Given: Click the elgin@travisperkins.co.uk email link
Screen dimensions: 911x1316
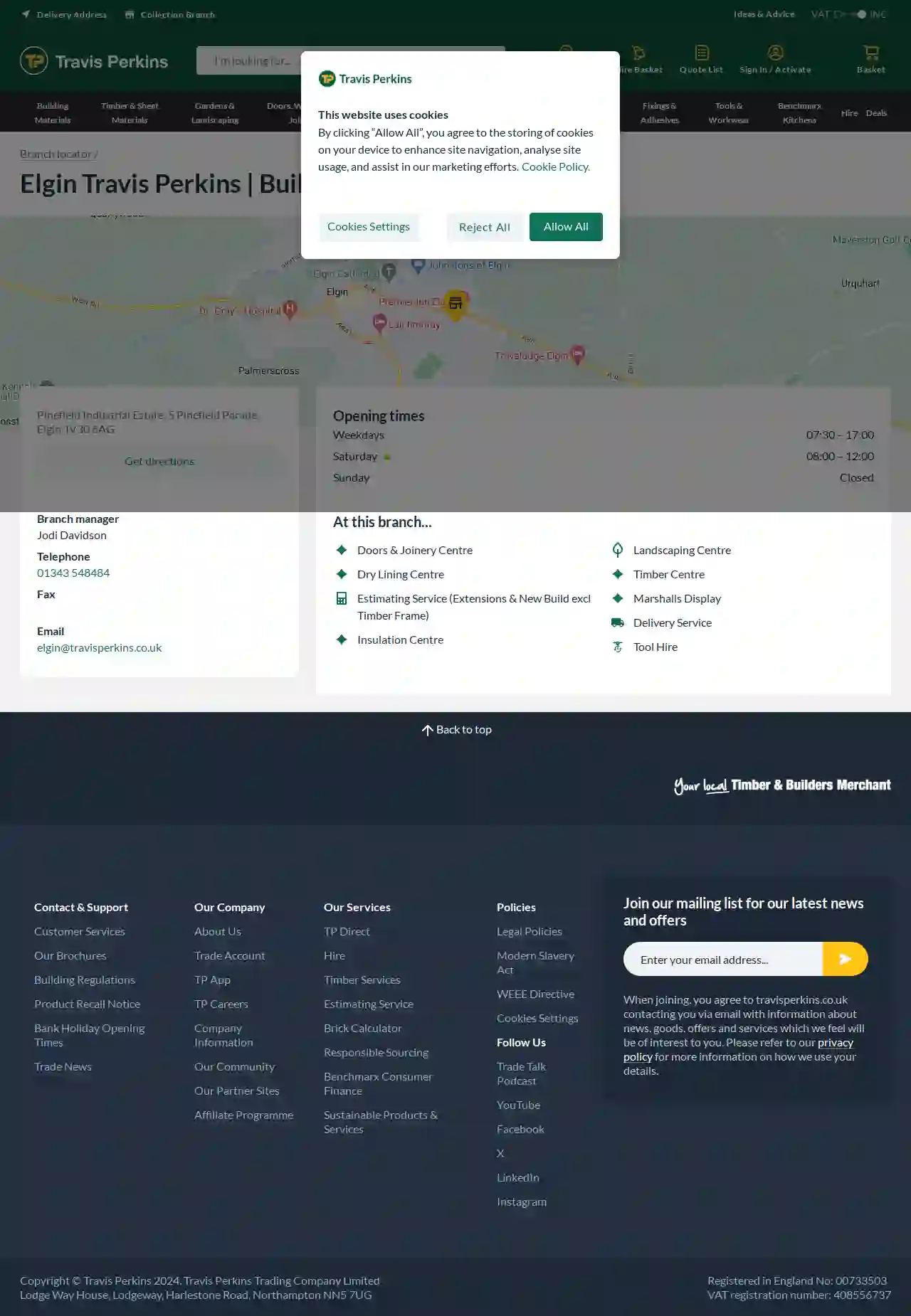Looking at the screenshot, I should point(99,647).
